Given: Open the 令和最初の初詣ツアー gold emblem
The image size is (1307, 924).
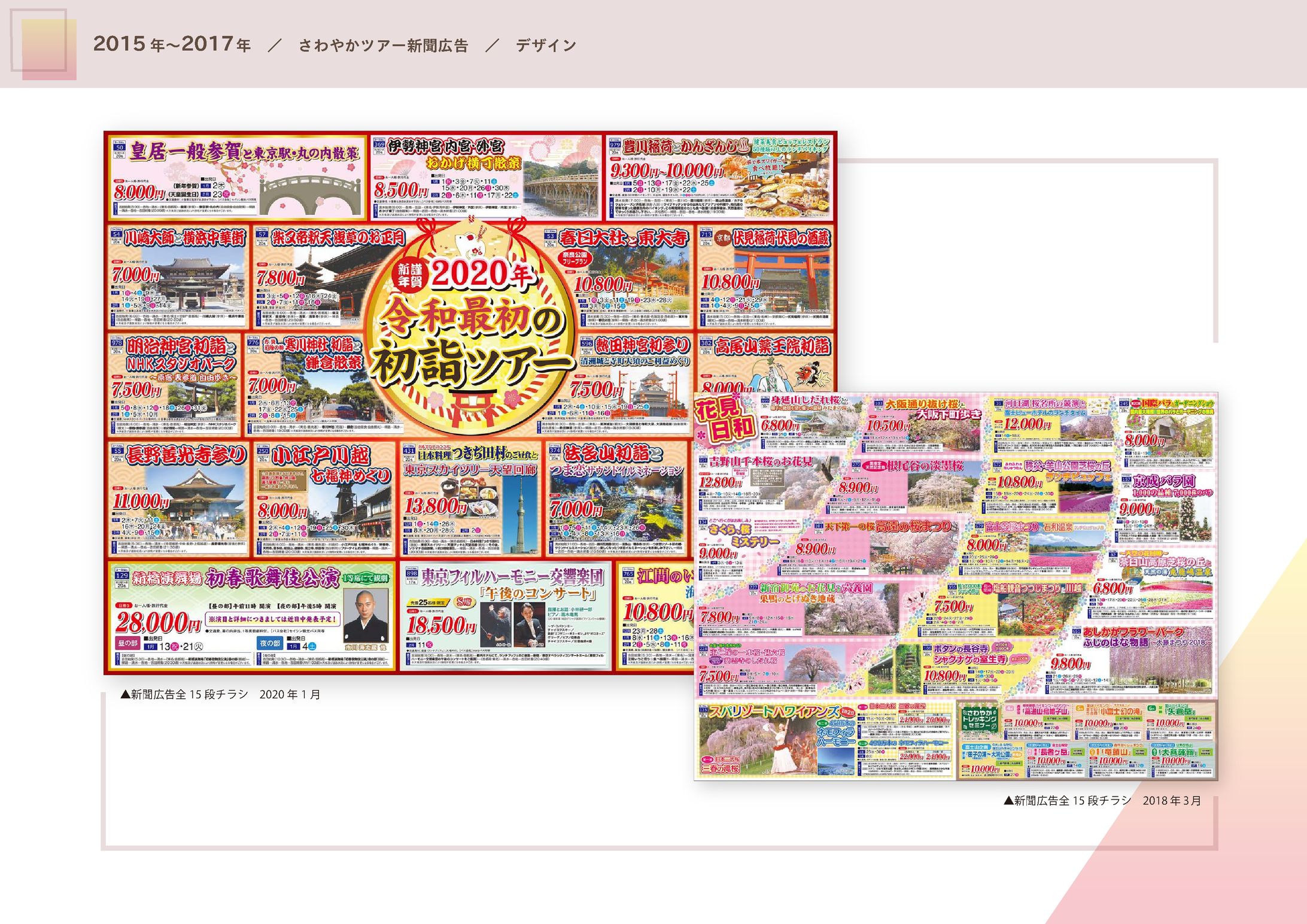Looking at the screenshot, I should 470,335.
